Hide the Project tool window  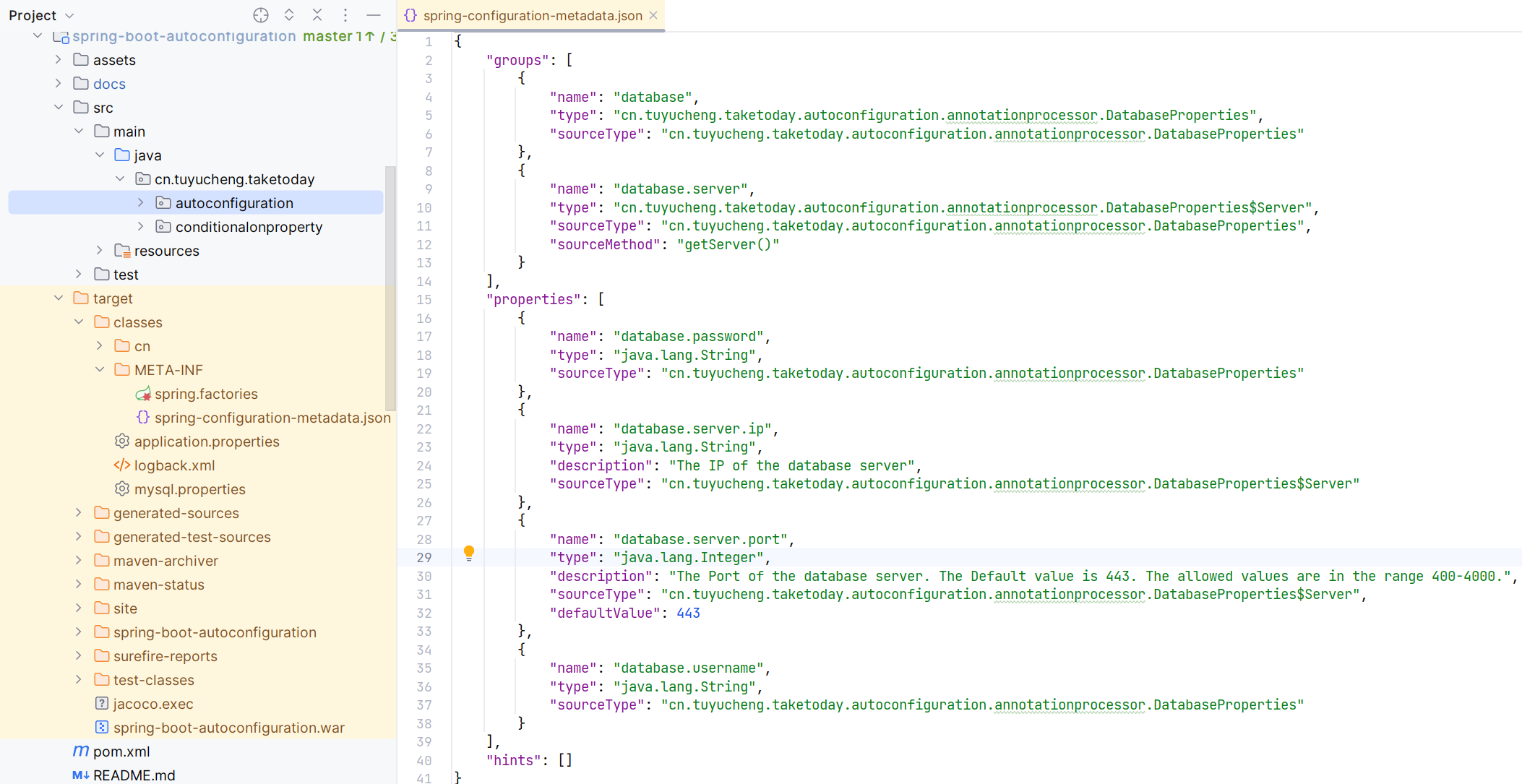tap(374, 15)
